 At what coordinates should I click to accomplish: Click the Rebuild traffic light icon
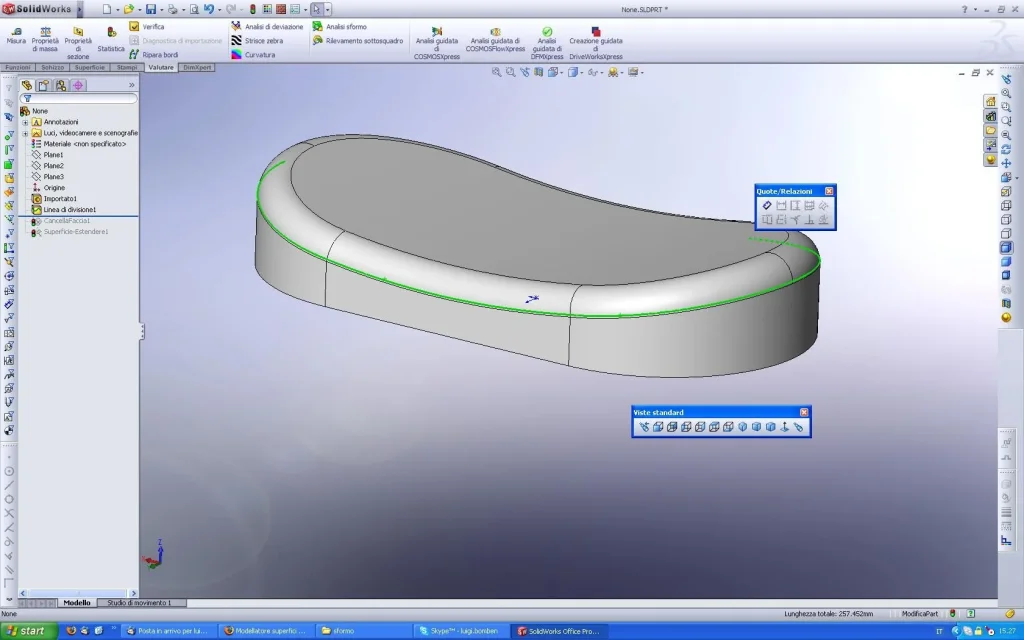click(x=253, y=9)
